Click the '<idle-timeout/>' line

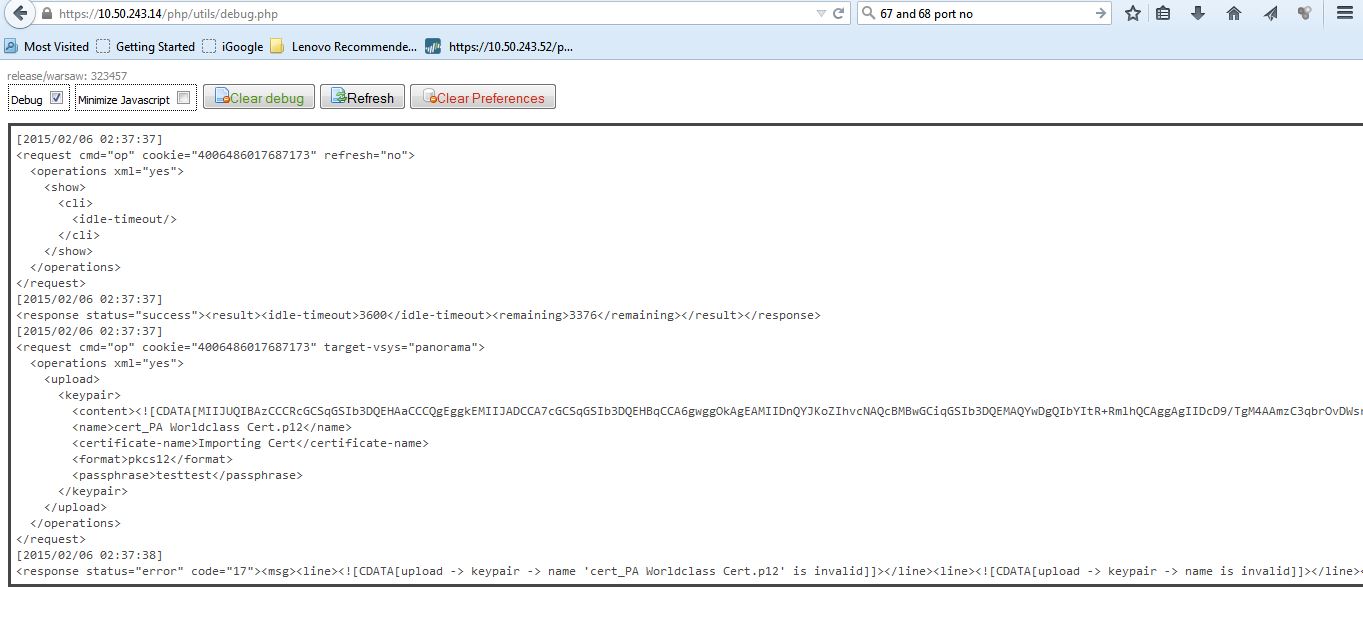click(124, 219)
